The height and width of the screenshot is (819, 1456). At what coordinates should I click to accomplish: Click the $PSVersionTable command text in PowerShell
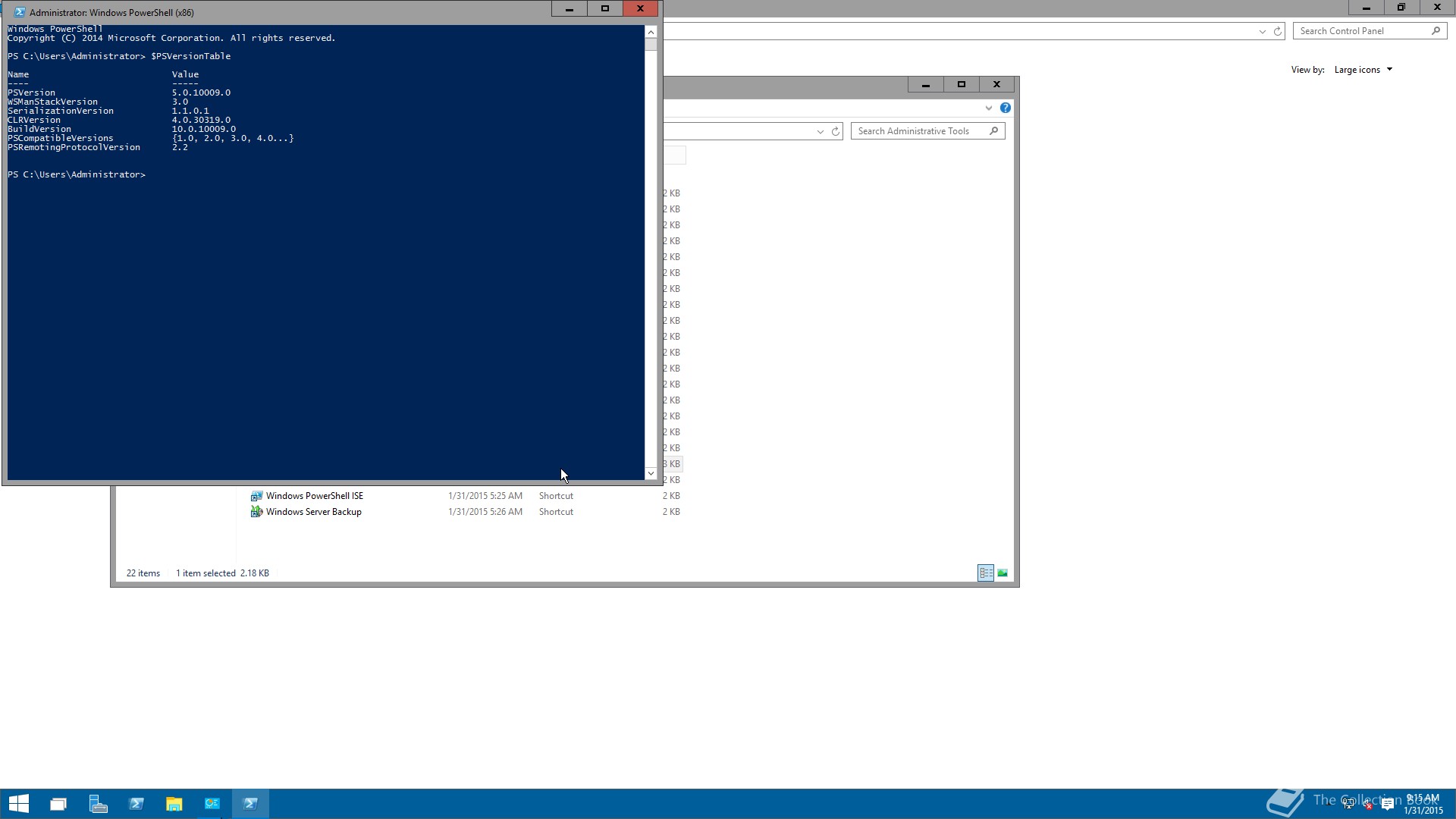(x=190, y=56)
